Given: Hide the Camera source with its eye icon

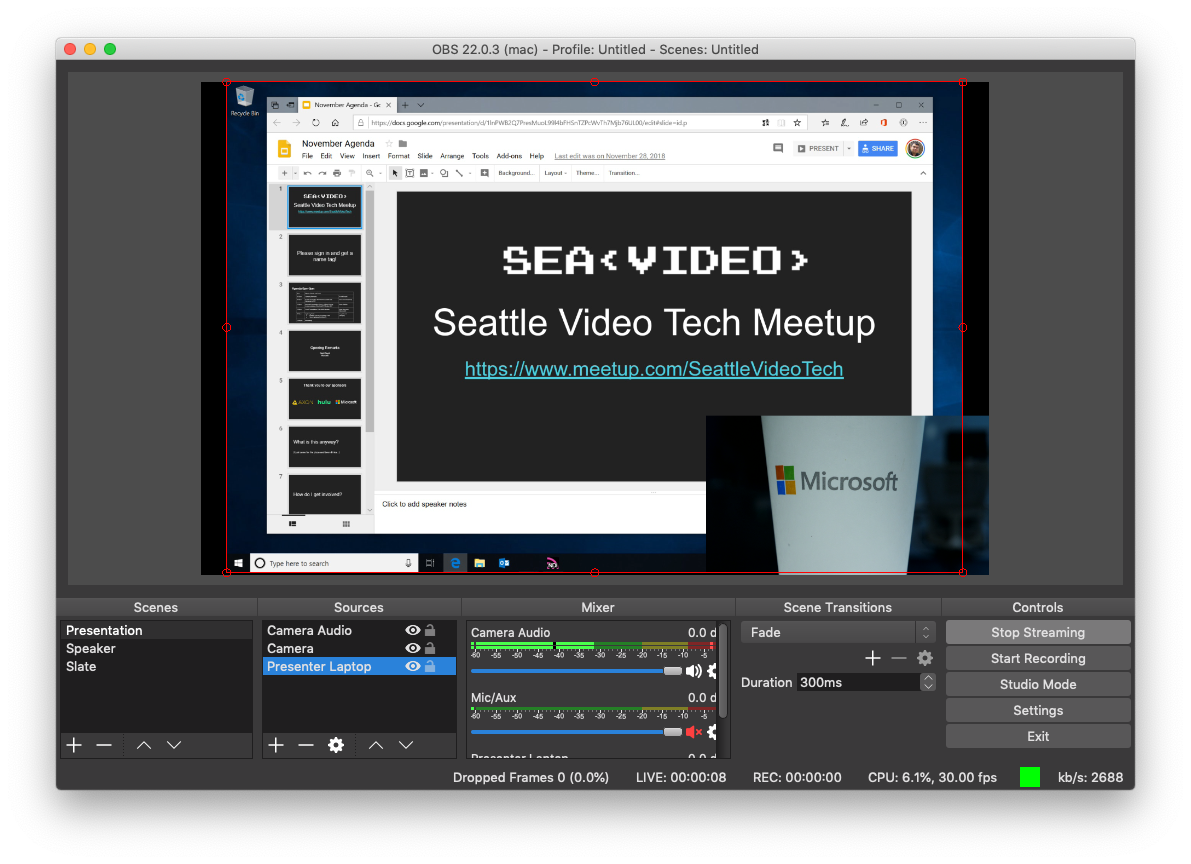Looking at the screenshot, I should point(411,648).
